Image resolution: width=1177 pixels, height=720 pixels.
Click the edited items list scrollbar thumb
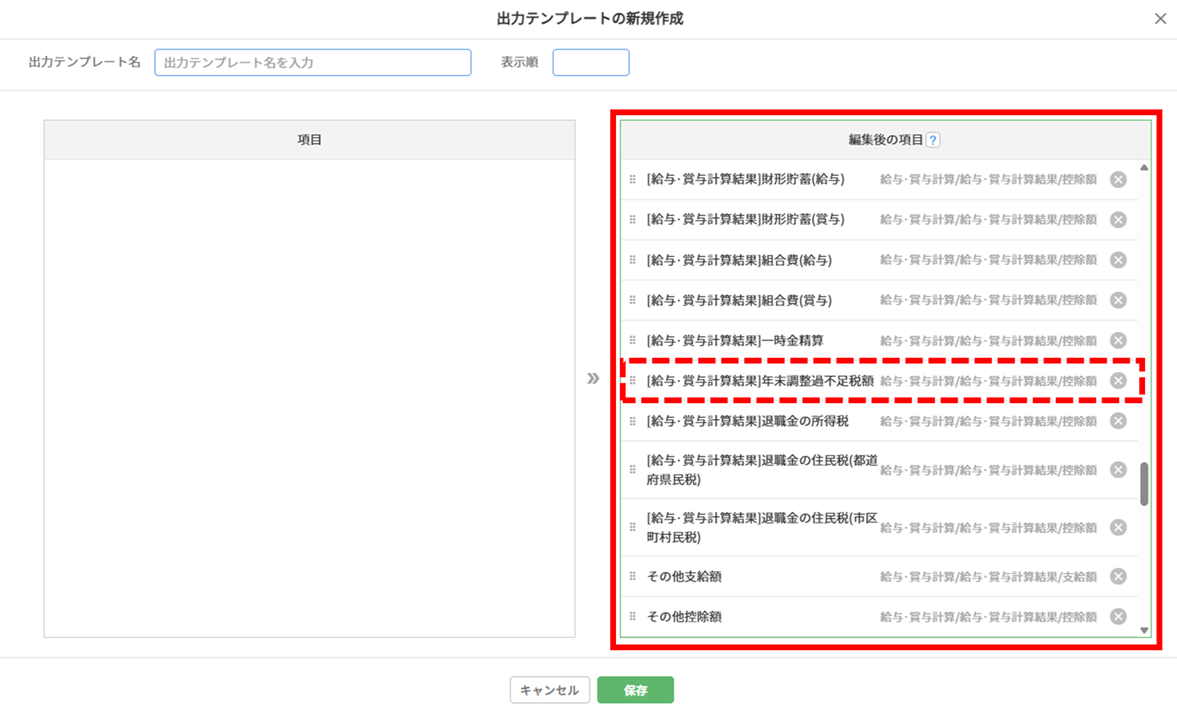click(x=1144, y=483)
